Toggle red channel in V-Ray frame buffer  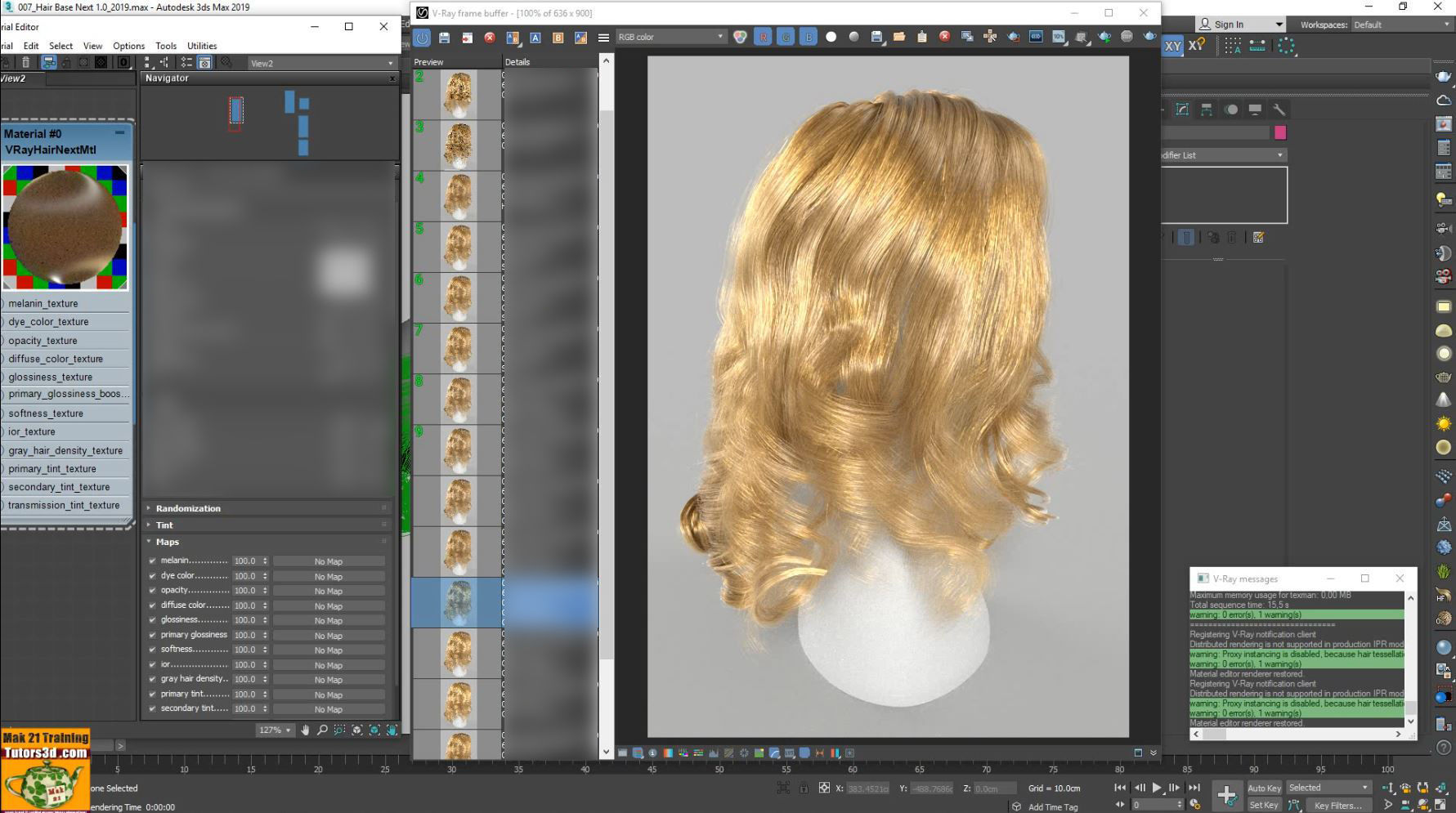(x=763, y=37)
